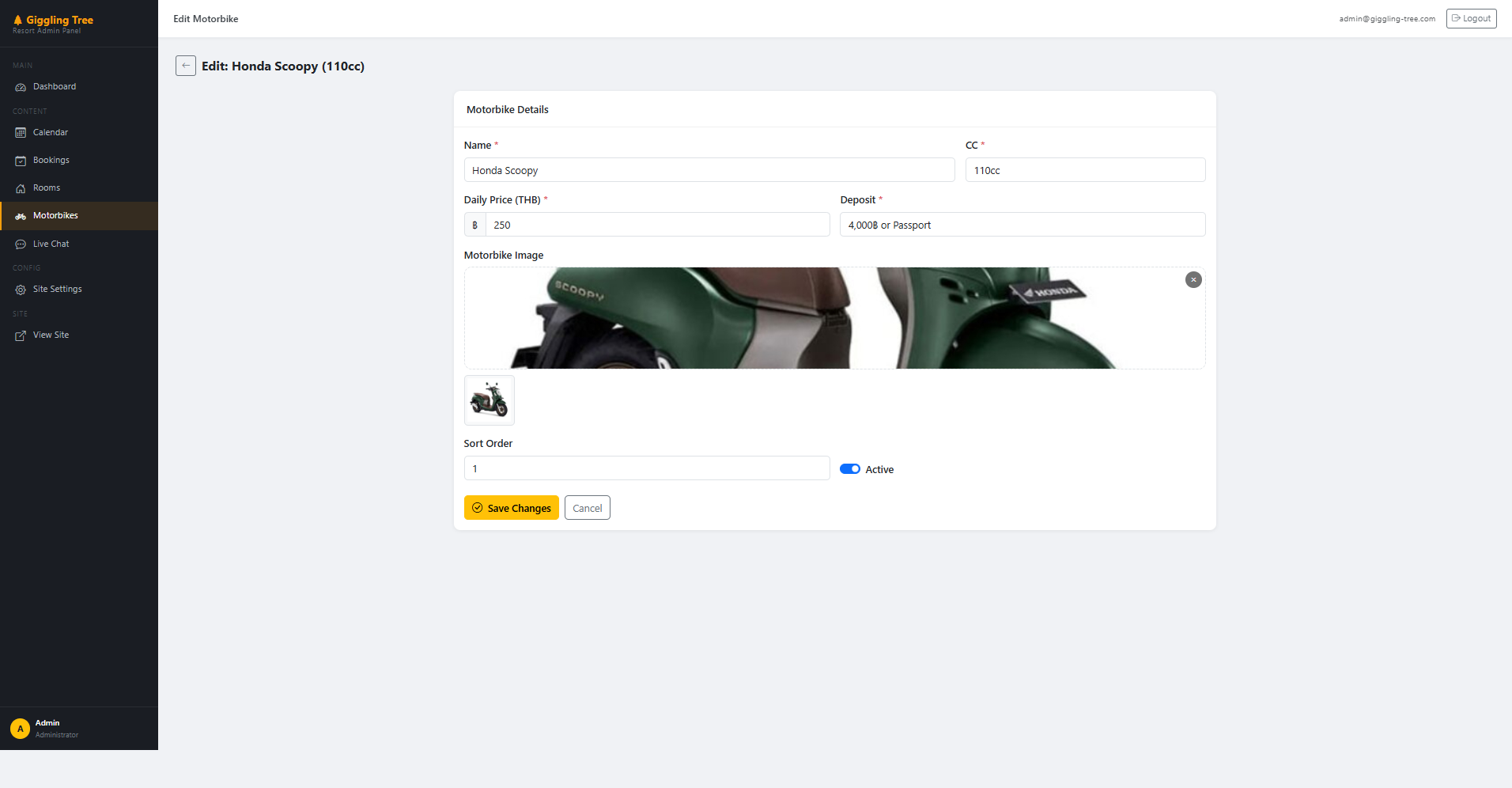1512x788 pixels.
Task: Click the View Site external link icon
Action: click(21, 335)
